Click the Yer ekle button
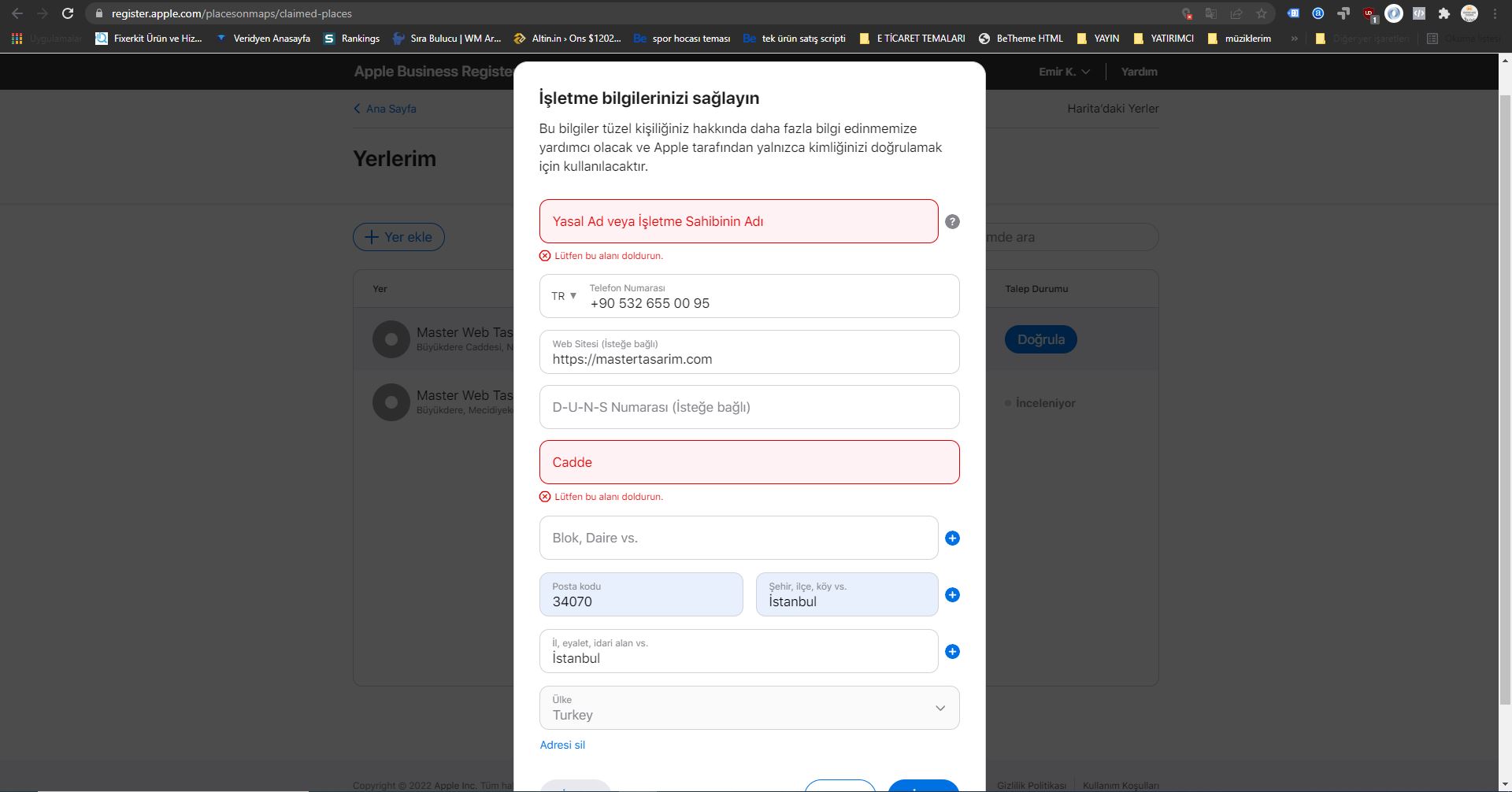This screenshot has height=792, width=1512. [x=398, y=237]
